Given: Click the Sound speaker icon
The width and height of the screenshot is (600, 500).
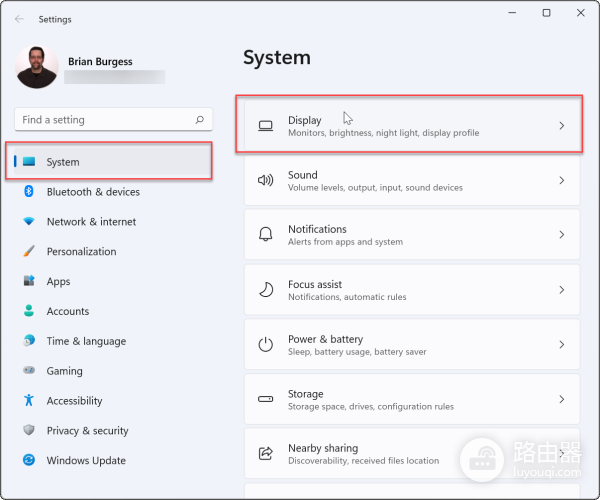Looking at the screenshot, I should point(265,181).
